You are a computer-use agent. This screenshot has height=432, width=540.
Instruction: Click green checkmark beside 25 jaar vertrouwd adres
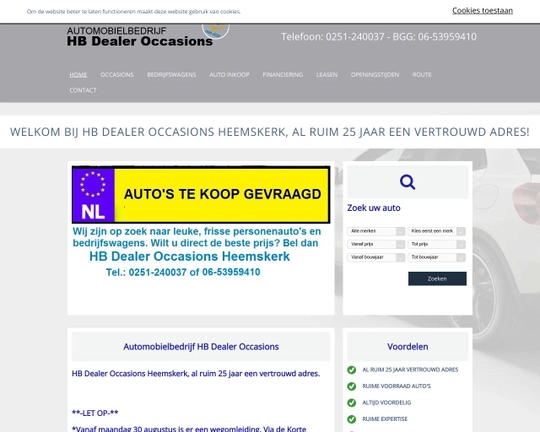pyautogui.click(x=351, y=370)
